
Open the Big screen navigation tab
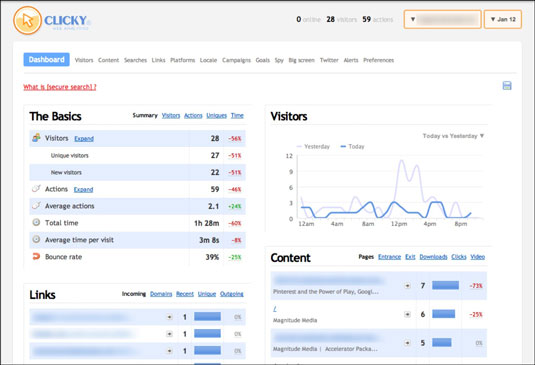(x=302, y=60)
